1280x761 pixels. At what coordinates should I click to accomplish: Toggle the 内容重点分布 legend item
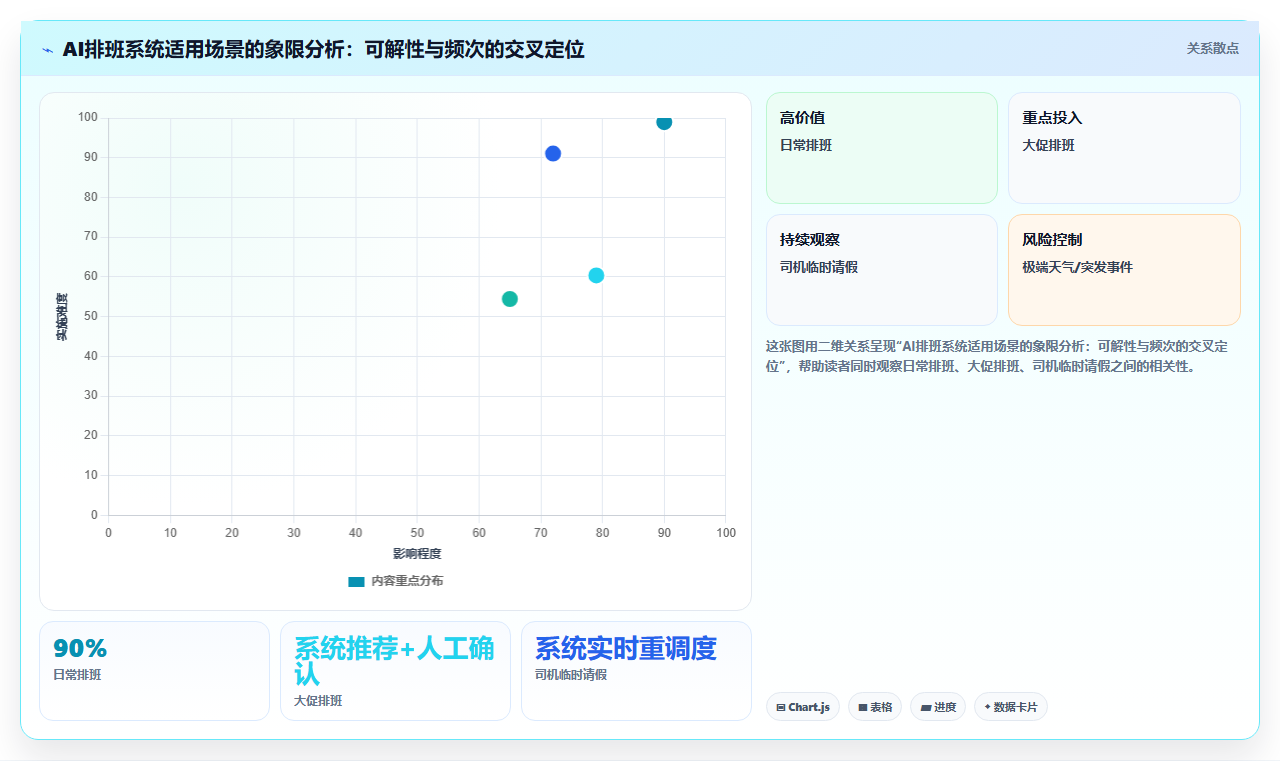[x=396, y=581]
